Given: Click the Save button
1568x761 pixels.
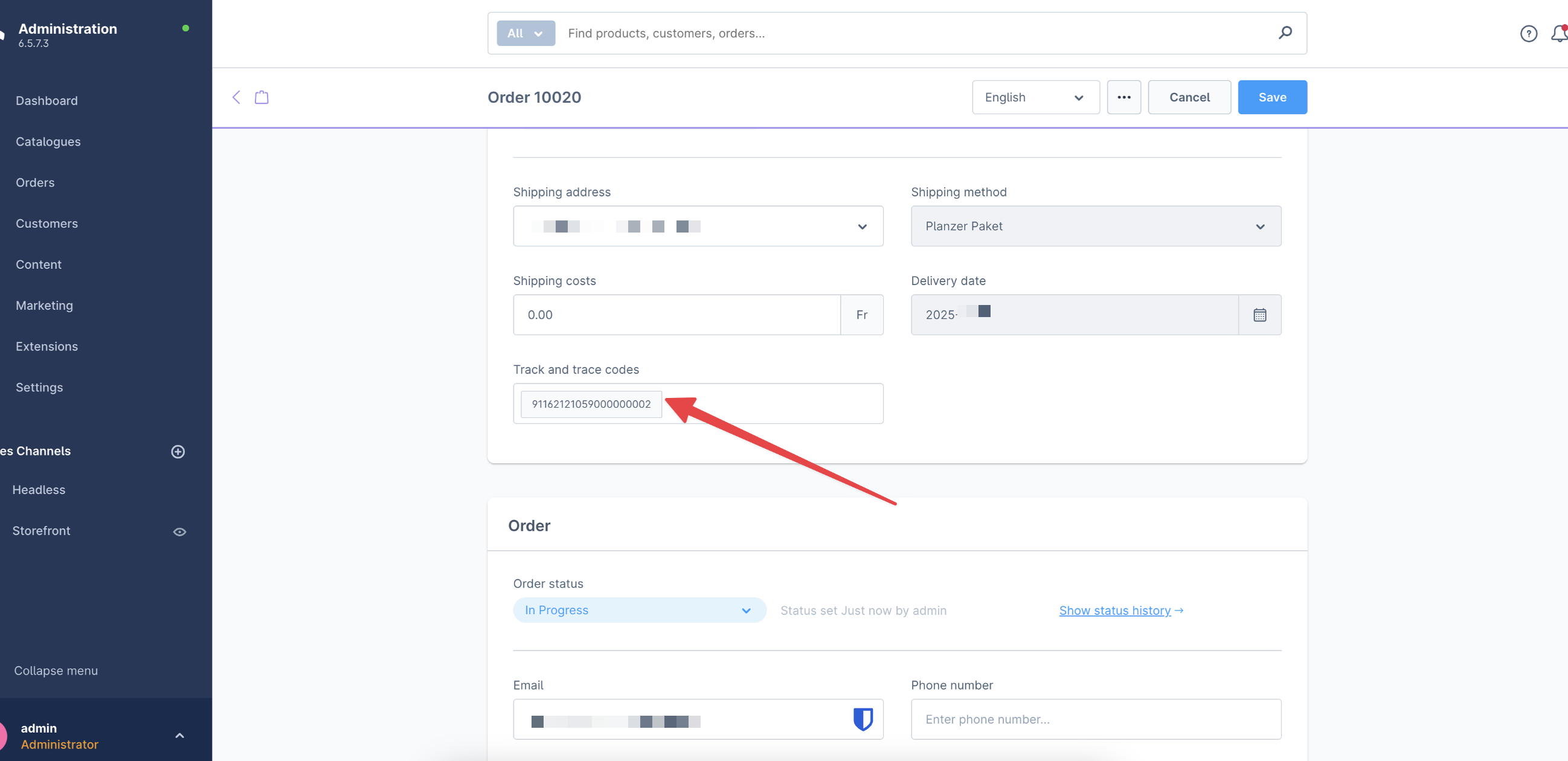Looking at the screenshot, I should point(1271,97).
